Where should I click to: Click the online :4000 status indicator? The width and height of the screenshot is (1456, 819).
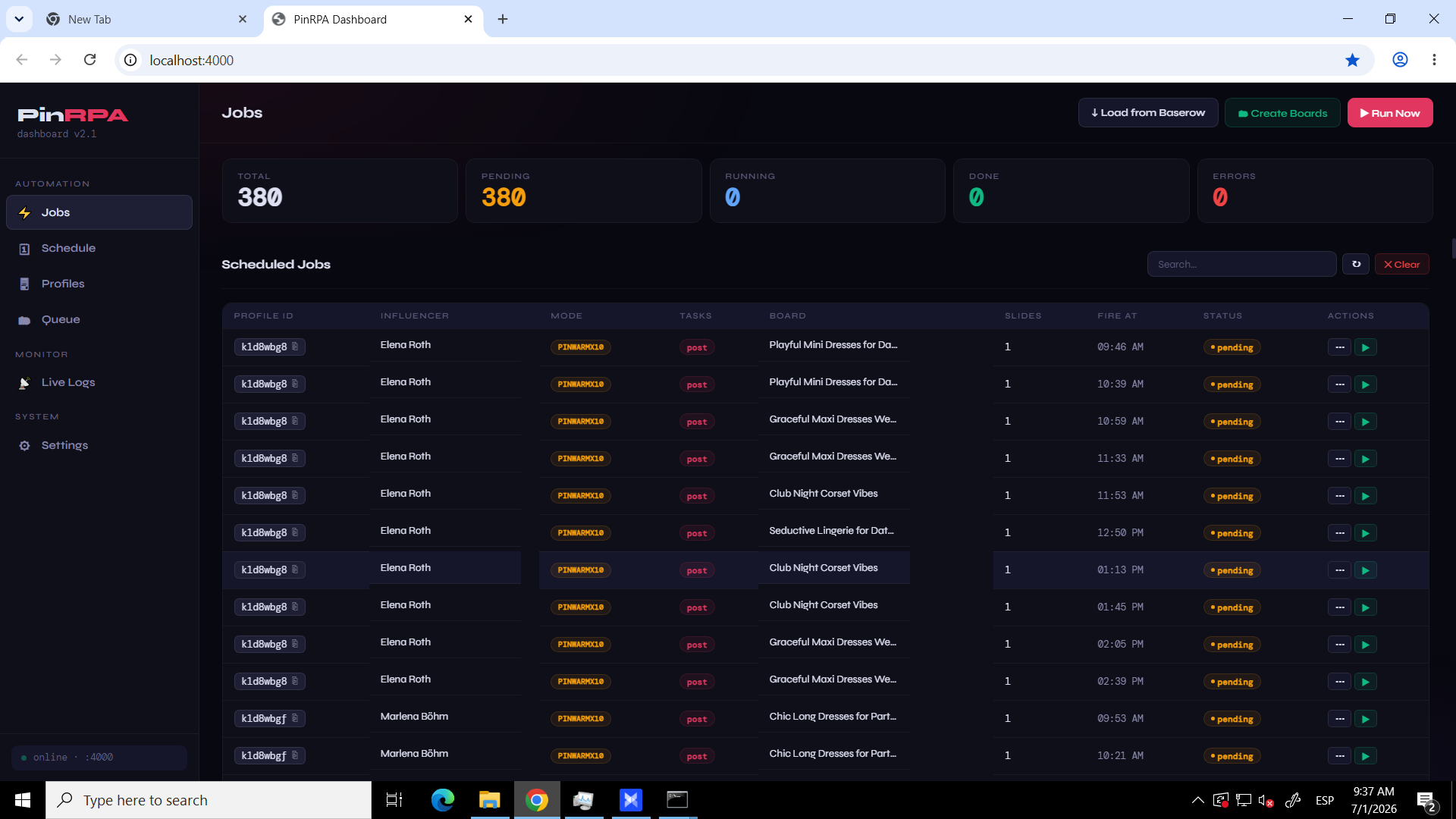(x=99, y=758)
